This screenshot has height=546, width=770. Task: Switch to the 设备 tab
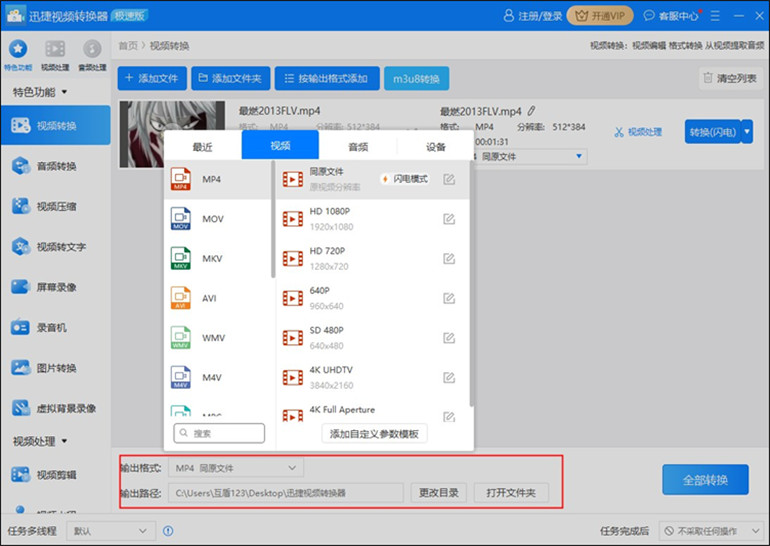pyautogui.click(x=436, y=146)
